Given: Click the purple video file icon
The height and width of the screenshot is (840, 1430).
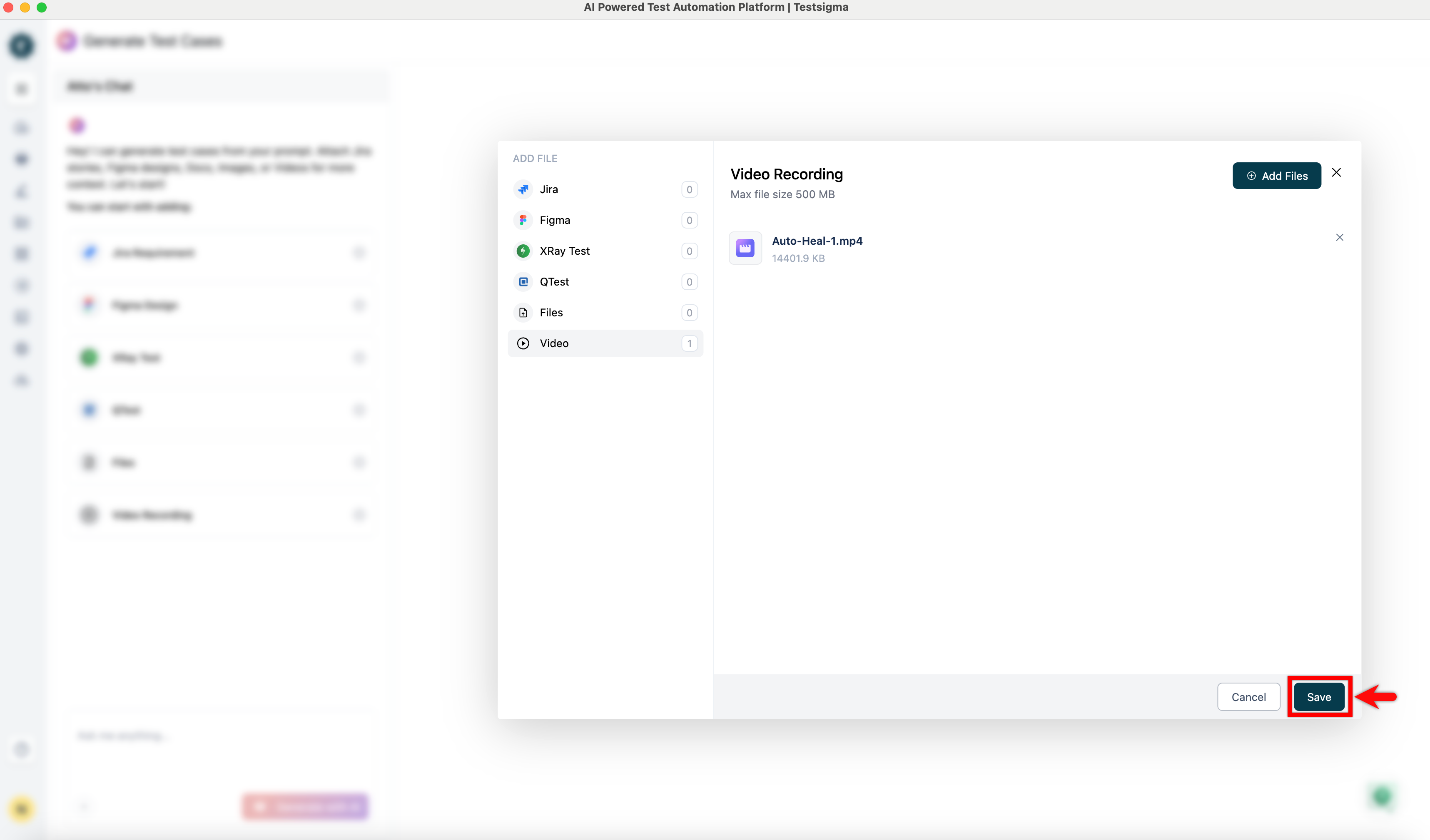Looking at the screenshot, I should click(745, 248).
